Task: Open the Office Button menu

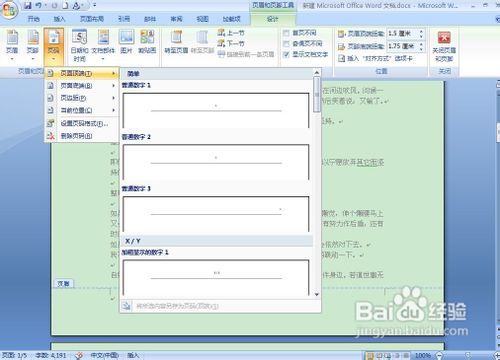Action: (9, 10)
